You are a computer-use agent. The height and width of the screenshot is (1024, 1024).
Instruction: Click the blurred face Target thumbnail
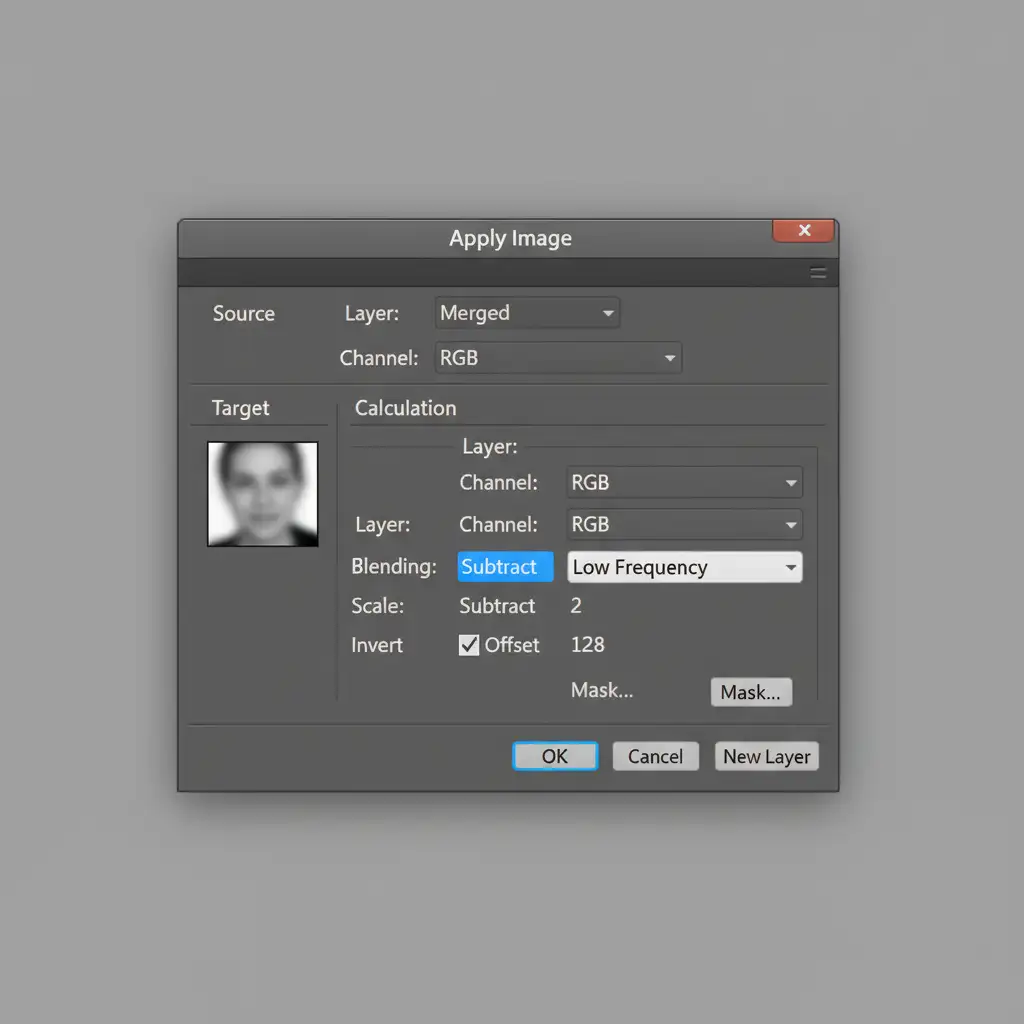point(263,494)
